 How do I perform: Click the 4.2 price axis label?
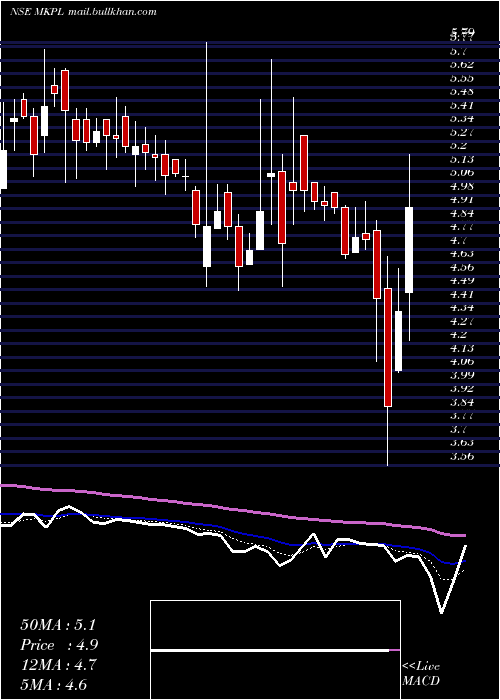point(458,334)
